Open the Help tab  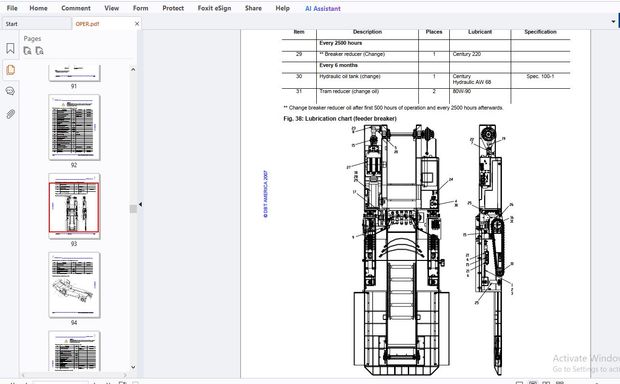pyautogui.click(x=282, y=8)
